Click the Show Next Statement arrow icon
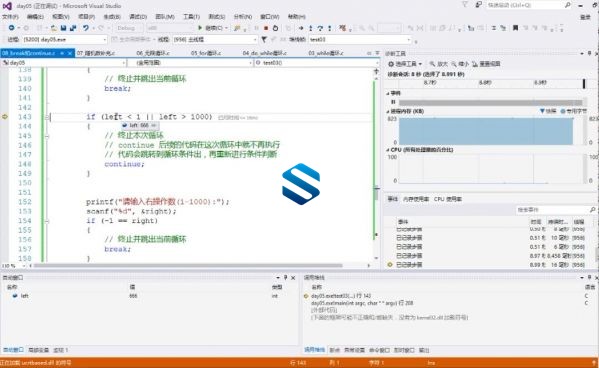599x368 pixels. pyautogui.click(x=301, y=28)
